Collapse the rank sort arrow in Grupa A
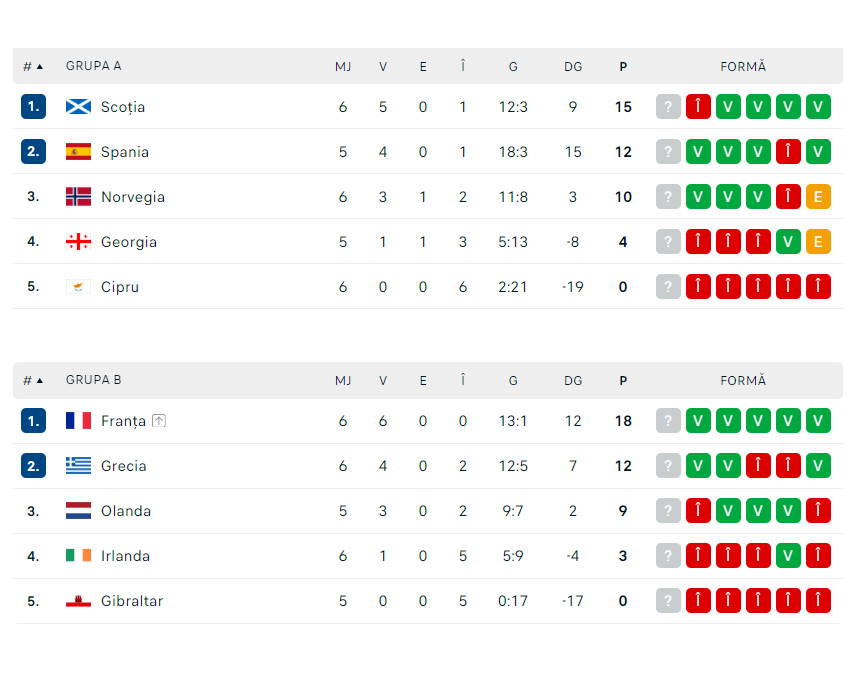856x676 pixels. 37,65
